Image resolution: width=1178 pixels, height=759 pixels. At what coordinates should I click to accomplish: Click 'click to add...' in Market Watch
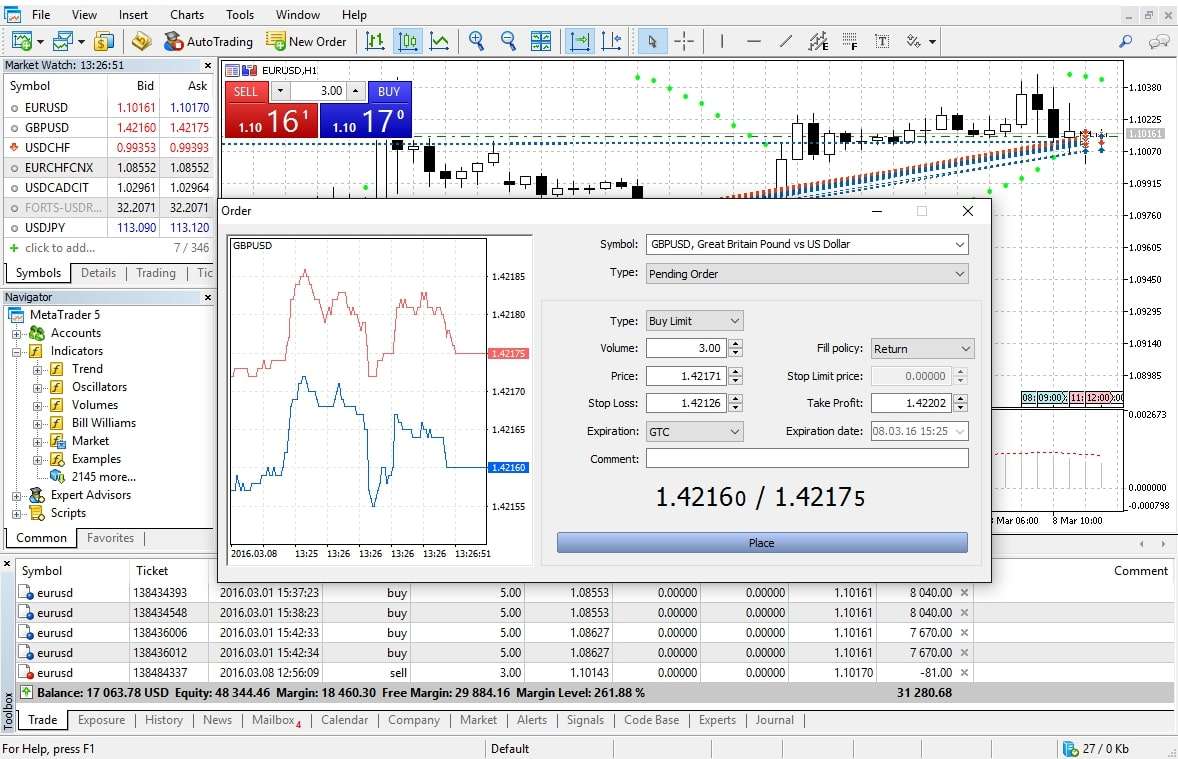(59, 248)
